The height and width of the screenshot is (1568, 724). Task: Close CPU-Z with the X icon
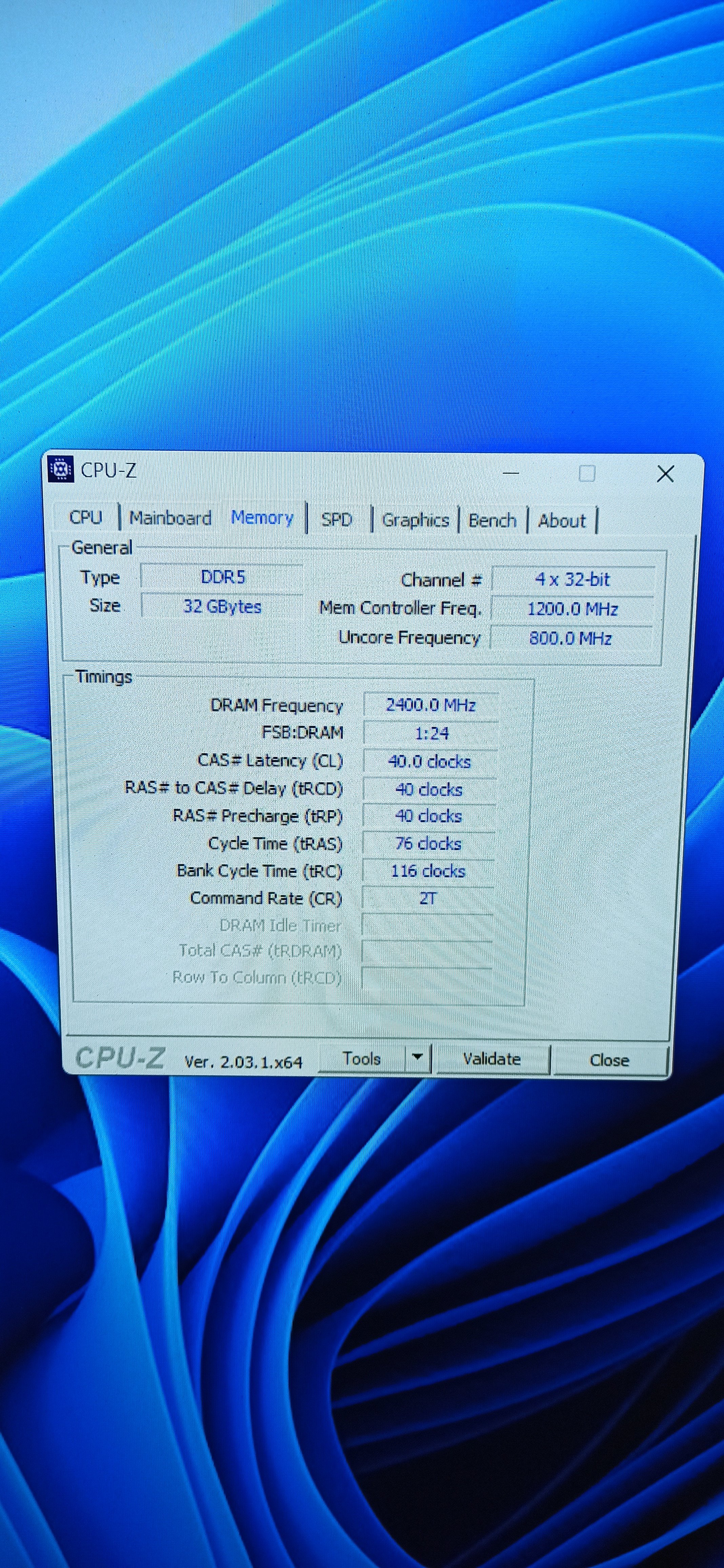coord(665,474)
